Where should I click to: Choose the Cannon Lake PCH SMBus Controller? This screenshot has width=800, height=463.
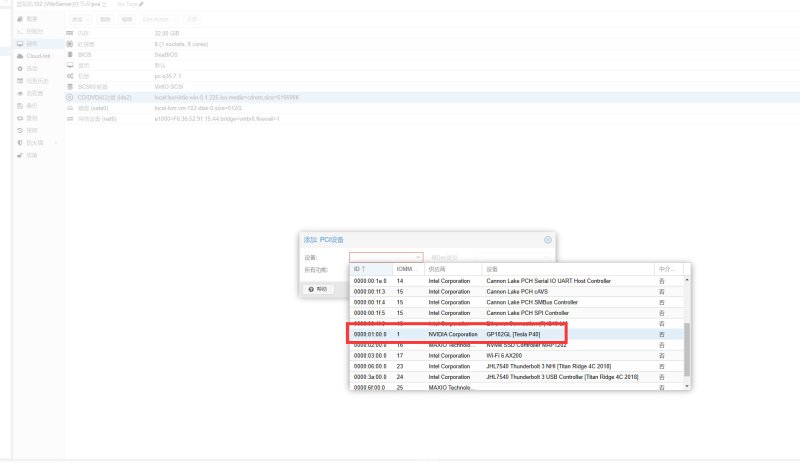tap(516, 303)
